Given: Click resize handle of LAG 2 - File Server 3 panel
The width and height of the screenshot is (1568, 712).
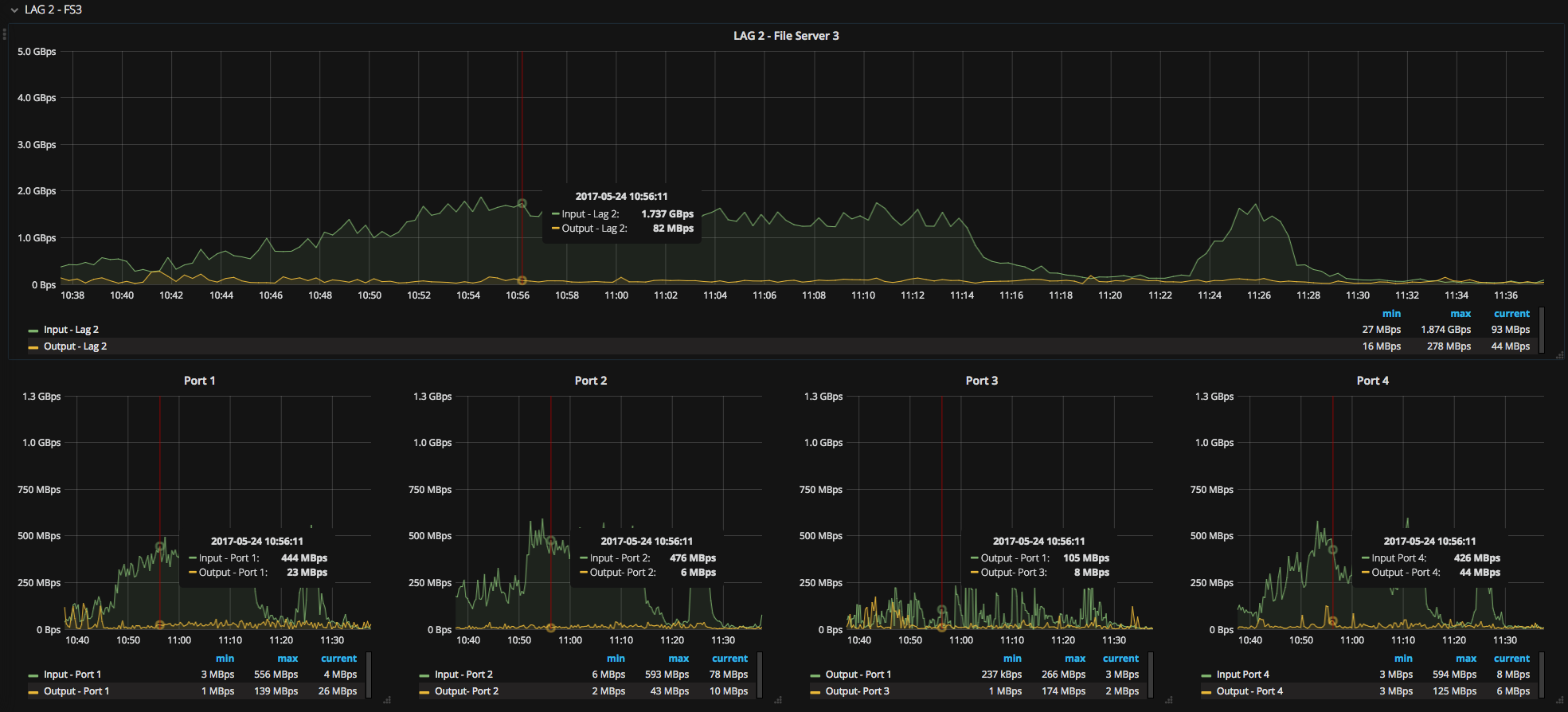Looking at the screenshot, I should coord(1559,355).
